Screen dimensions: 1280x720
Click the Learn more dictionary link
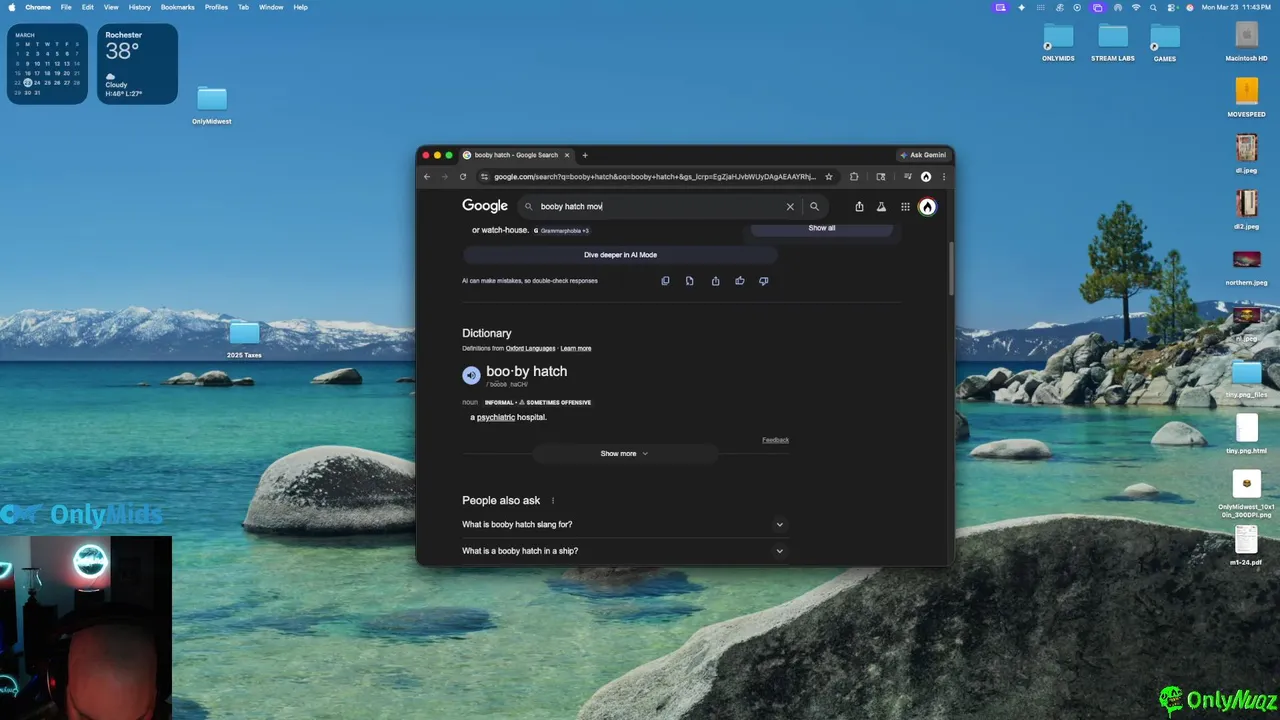pos(576,348)
